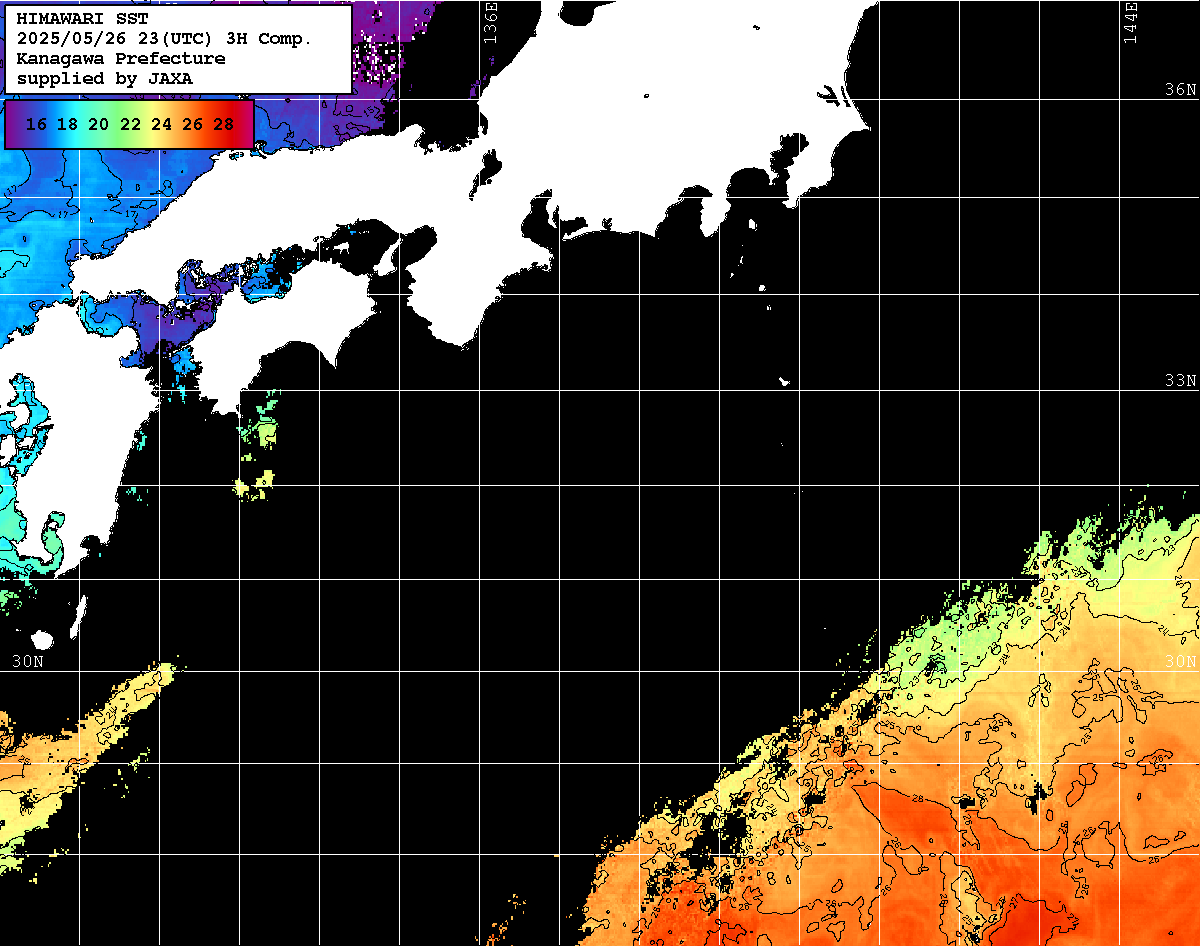Click the 16 value on the color legend
Image resolution: width=1200 pixels, height=946 pixels.
[x=37, y=124]
